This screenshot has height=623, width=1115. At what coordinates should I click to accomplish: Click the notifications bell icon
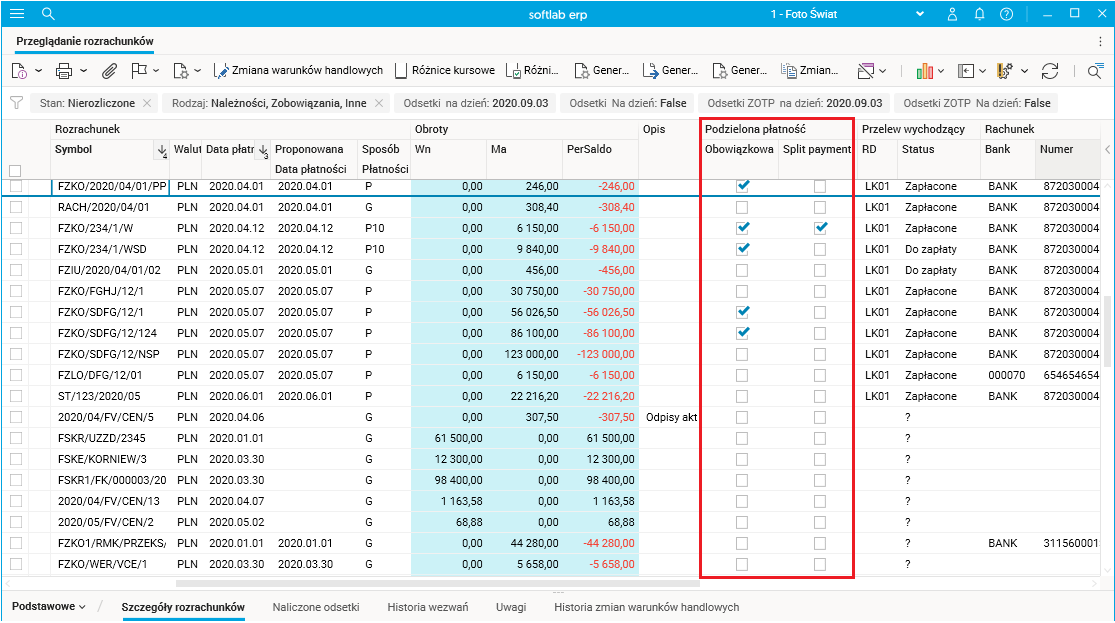(980, 14)
